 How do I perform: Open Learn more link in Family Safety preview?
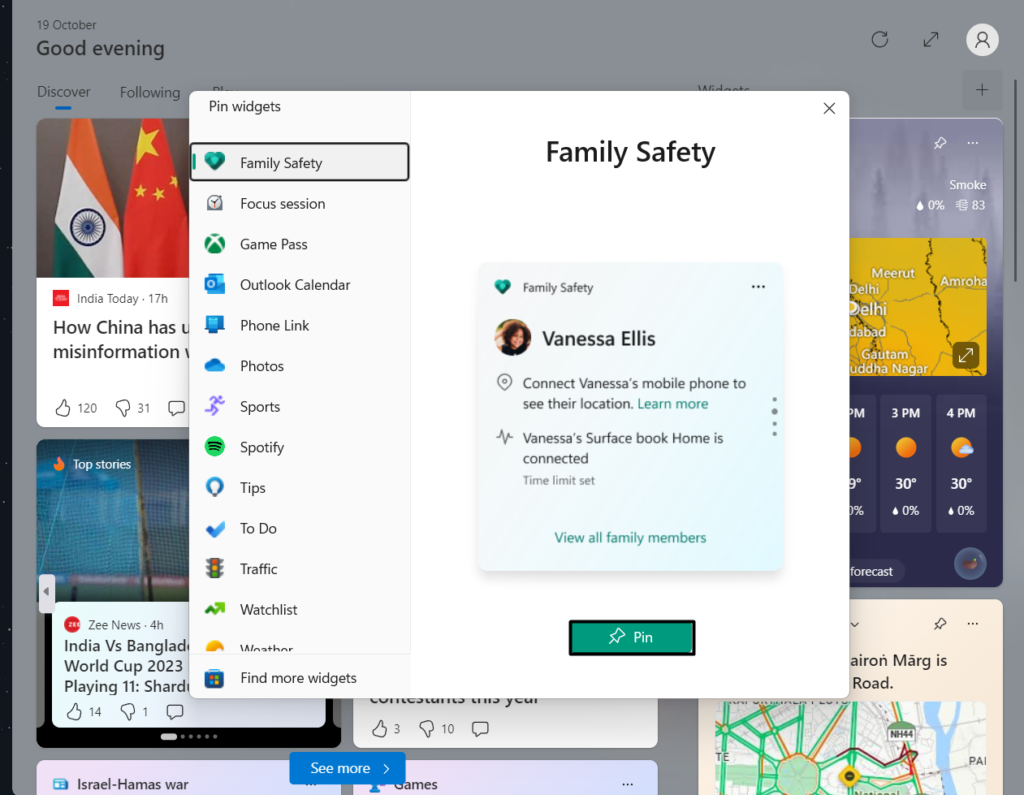(672, 404)
